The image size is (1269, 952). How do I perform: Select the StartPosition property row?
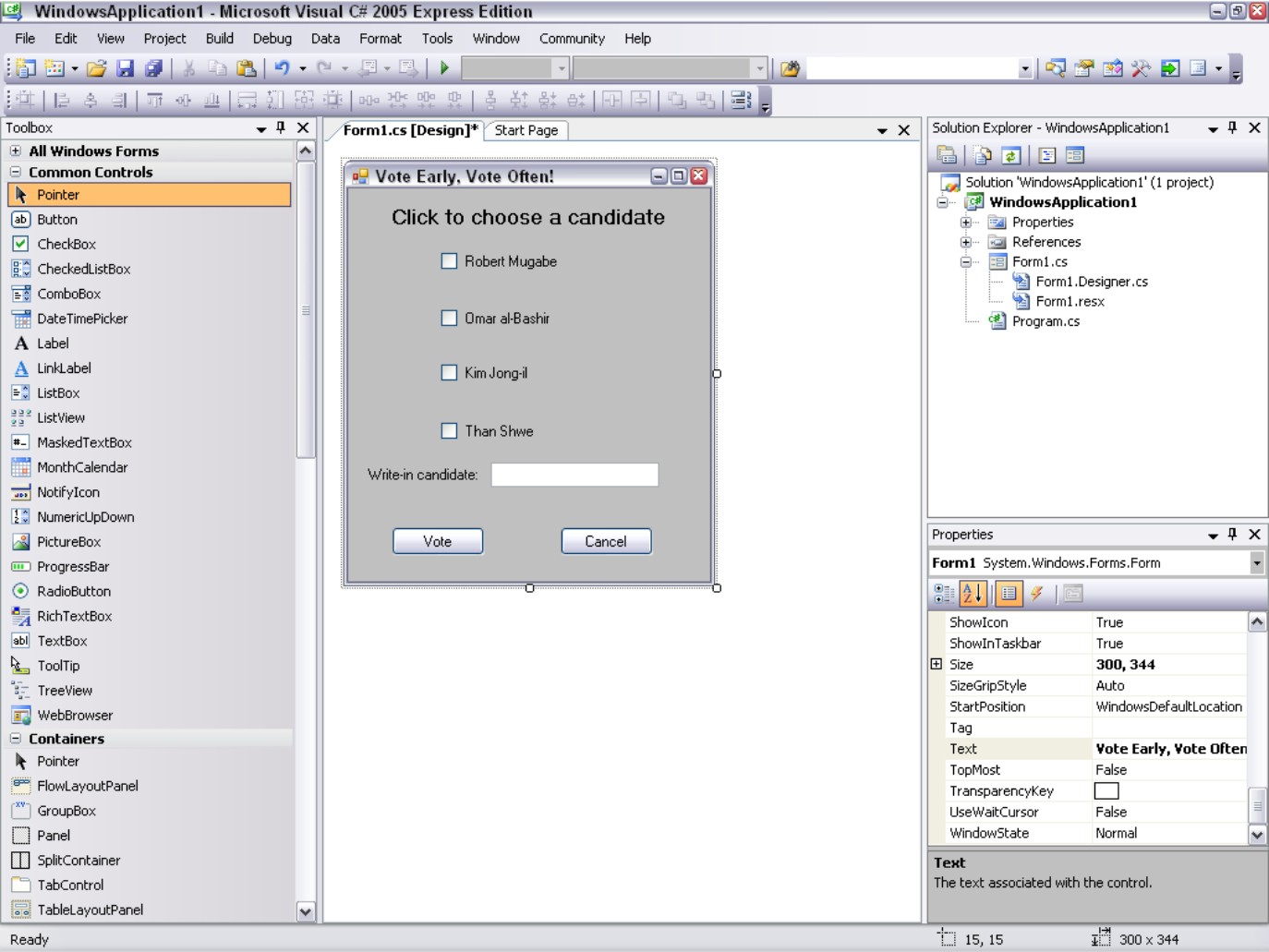[1089, 706]
